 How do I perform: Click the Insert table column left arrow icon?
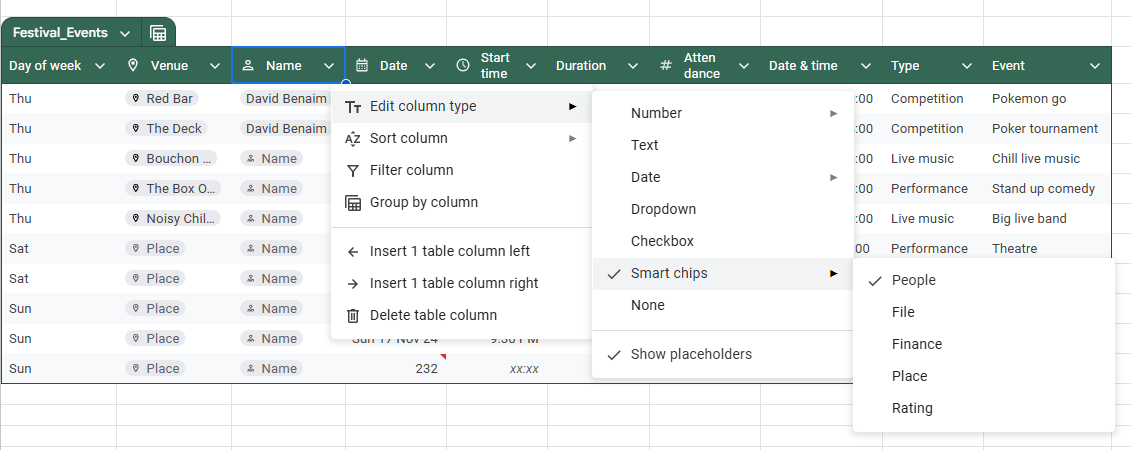click(x=352, y=251)
